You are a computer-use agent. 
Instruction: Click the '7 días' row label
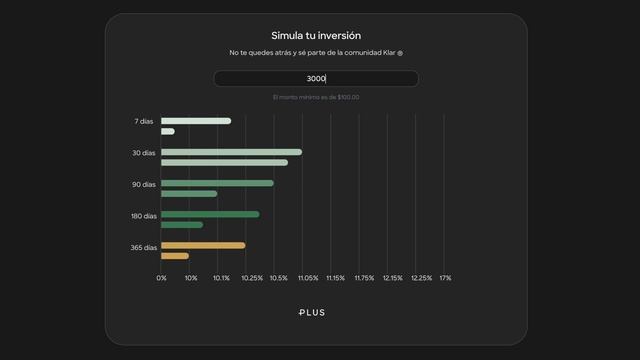click(144, 121)
